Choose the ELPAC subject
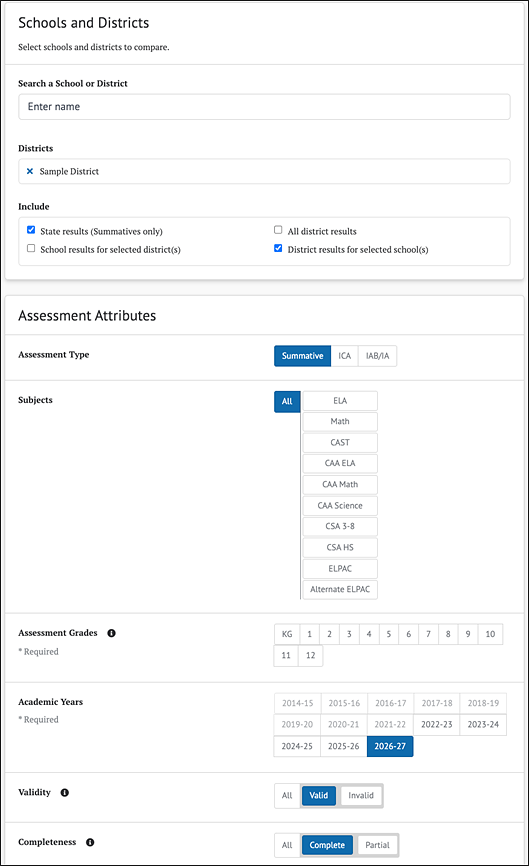The height and width of the screenshot is (866, 529). click(x=340, y=568)
